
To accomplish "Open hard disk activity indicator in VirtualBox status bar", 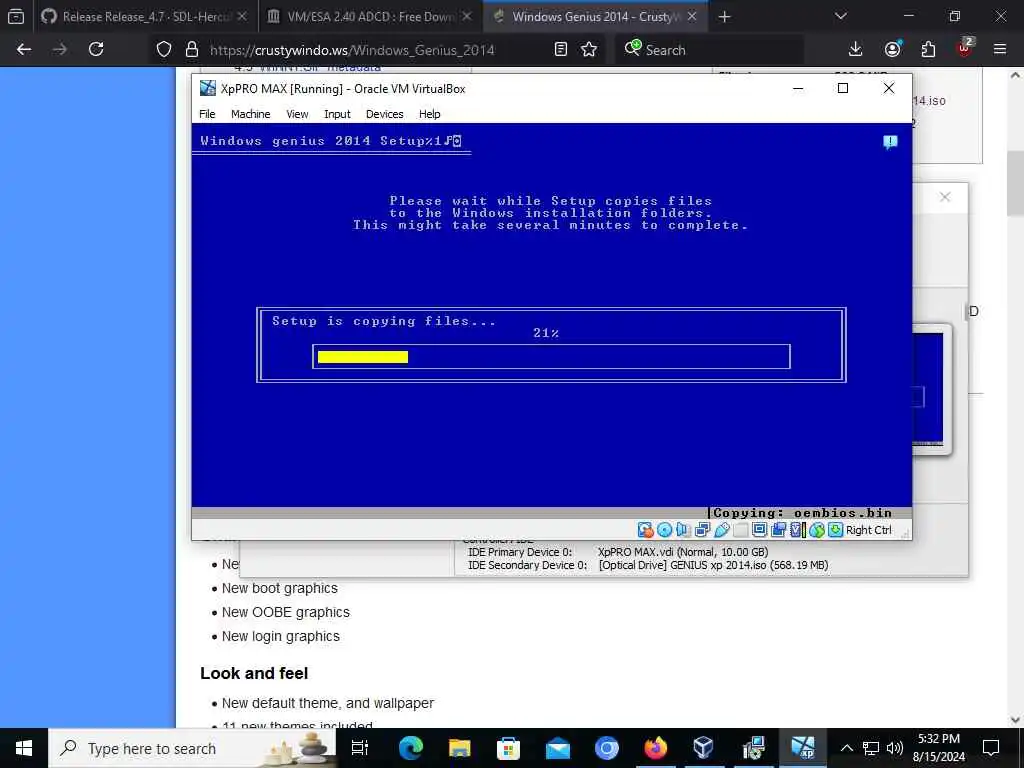I will [645, 530].
